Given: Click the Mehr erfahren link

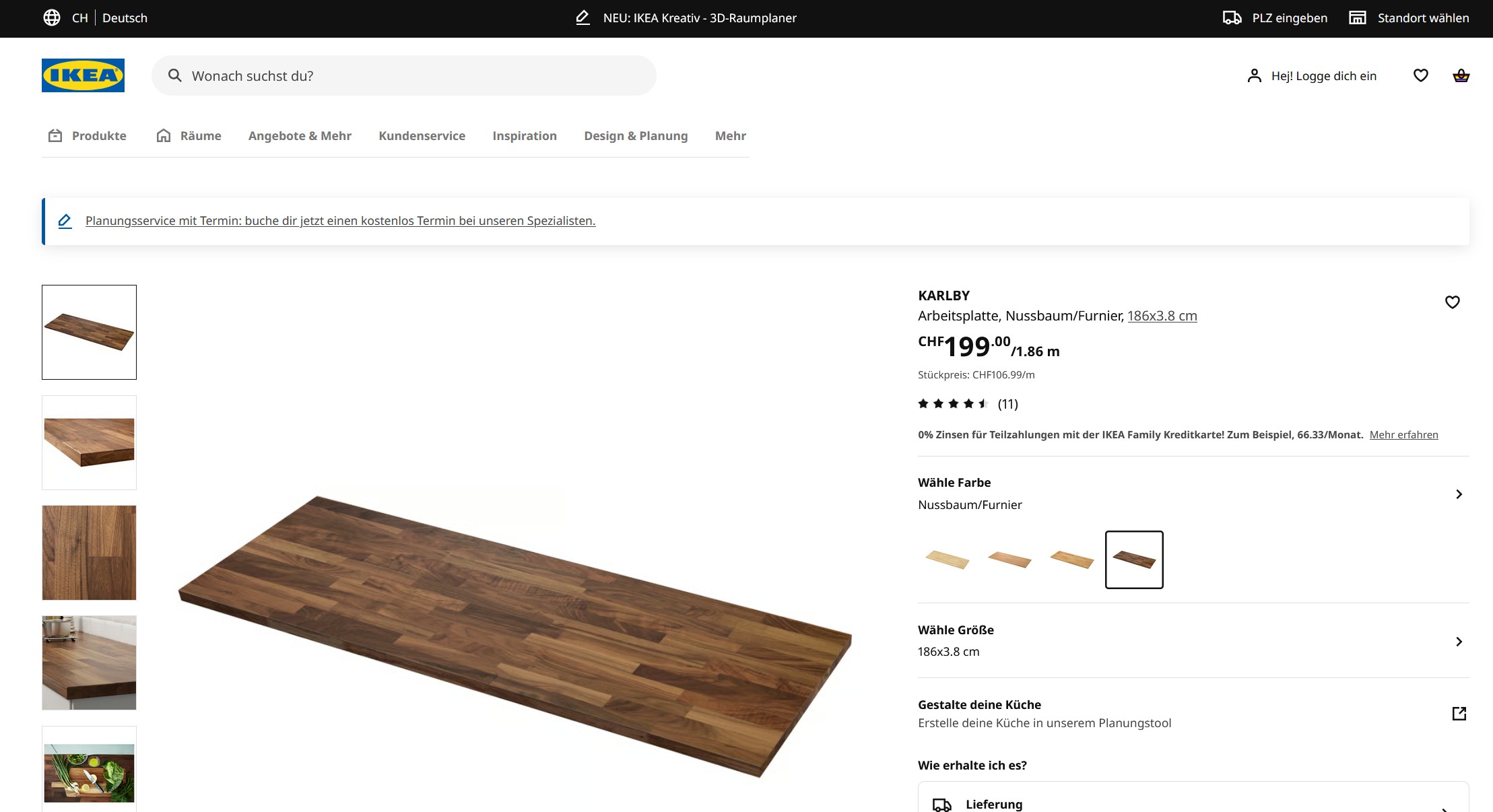Looking at the screenshot, I should [x=1403, y=435].
